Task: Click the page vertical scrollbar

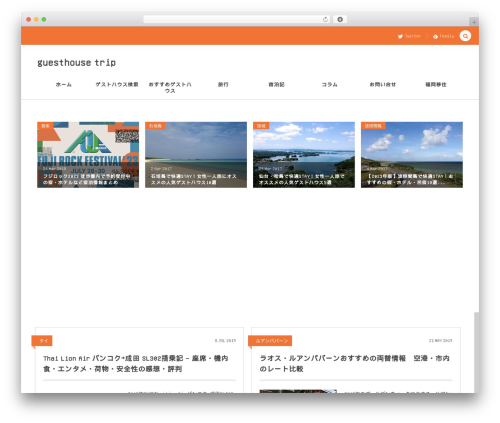Action: [x=476, y=352]
